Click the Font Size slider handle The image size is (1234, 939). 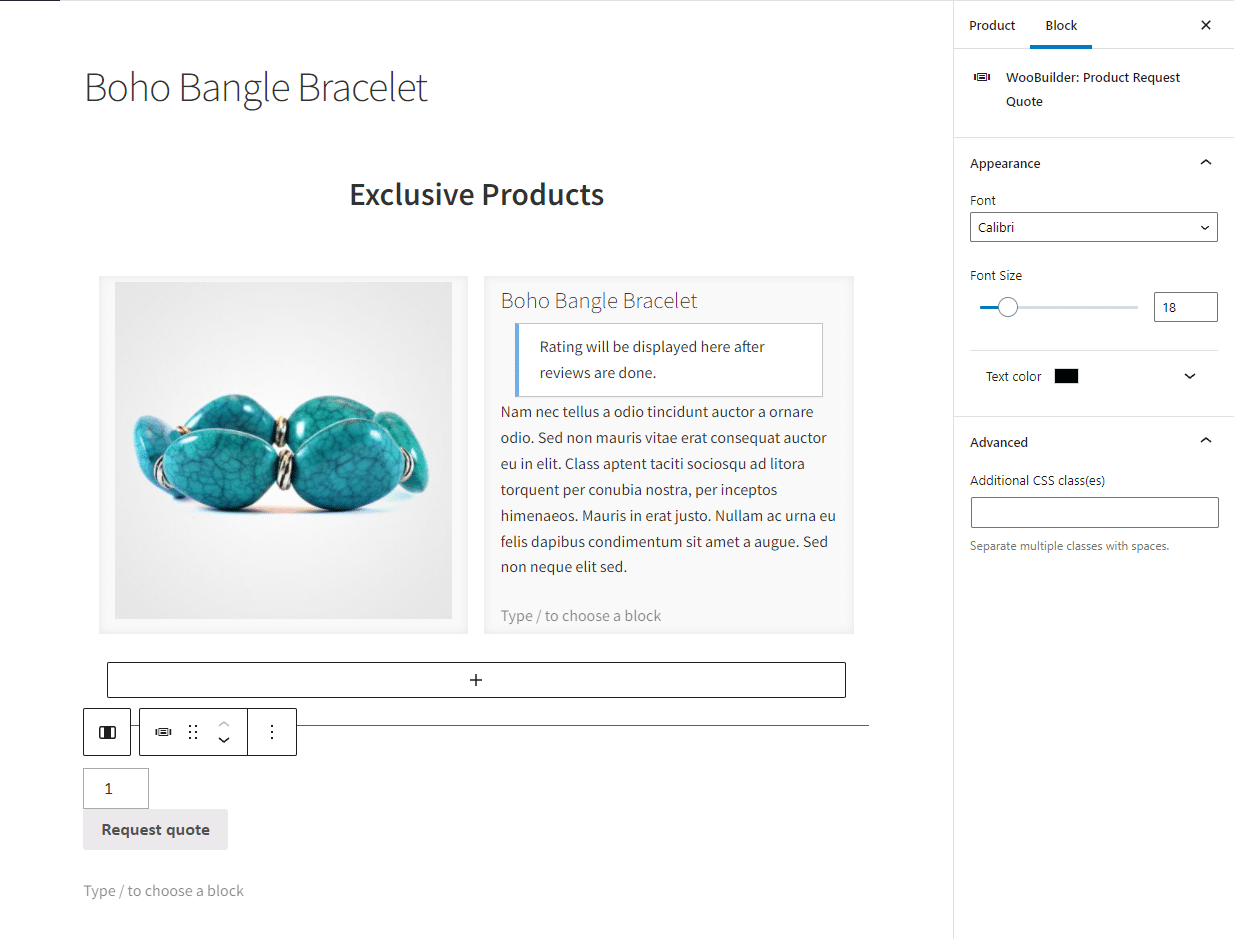click(1008, 307)
